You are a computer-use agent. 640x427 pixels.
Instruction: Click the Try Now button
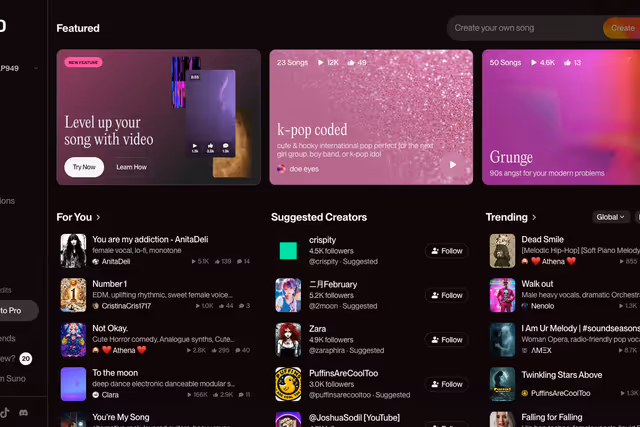point(84,167)
